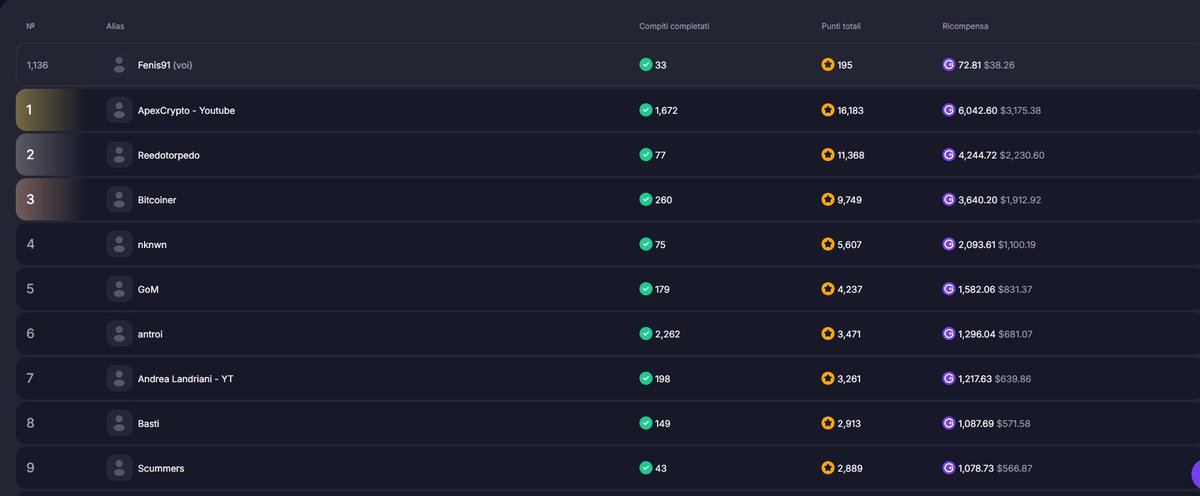Click the star icon next to 195
Viewport: 1200px width, 496px height.
coord(827,65)
